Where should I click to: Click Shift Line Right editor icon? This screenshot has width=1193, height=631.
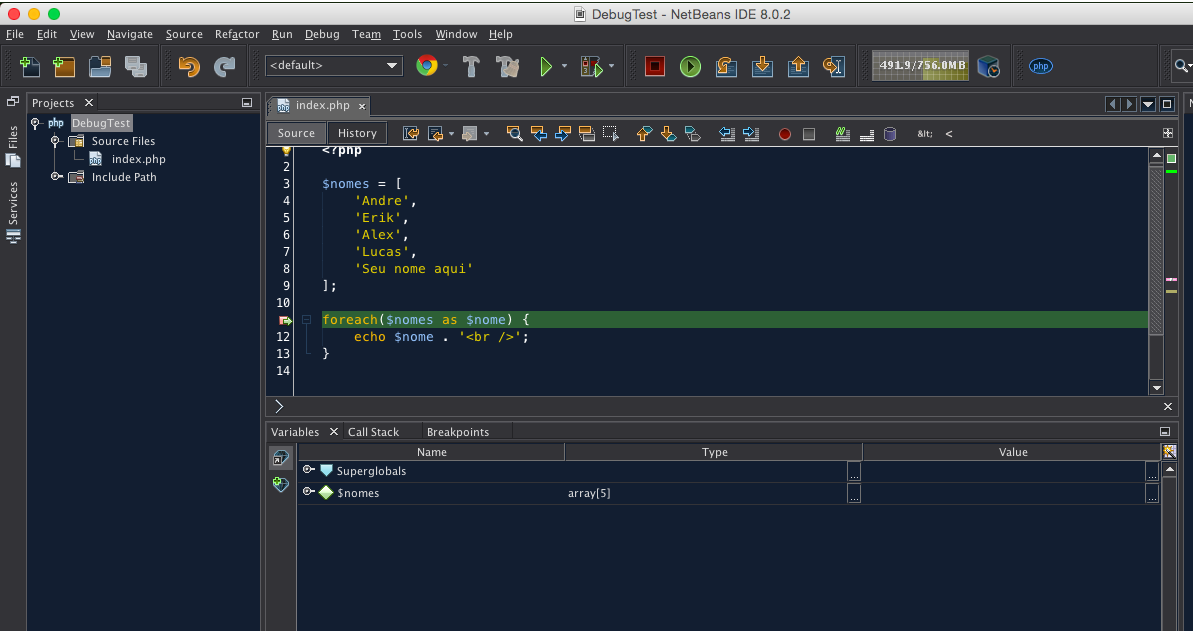click(x=751, y=134)
